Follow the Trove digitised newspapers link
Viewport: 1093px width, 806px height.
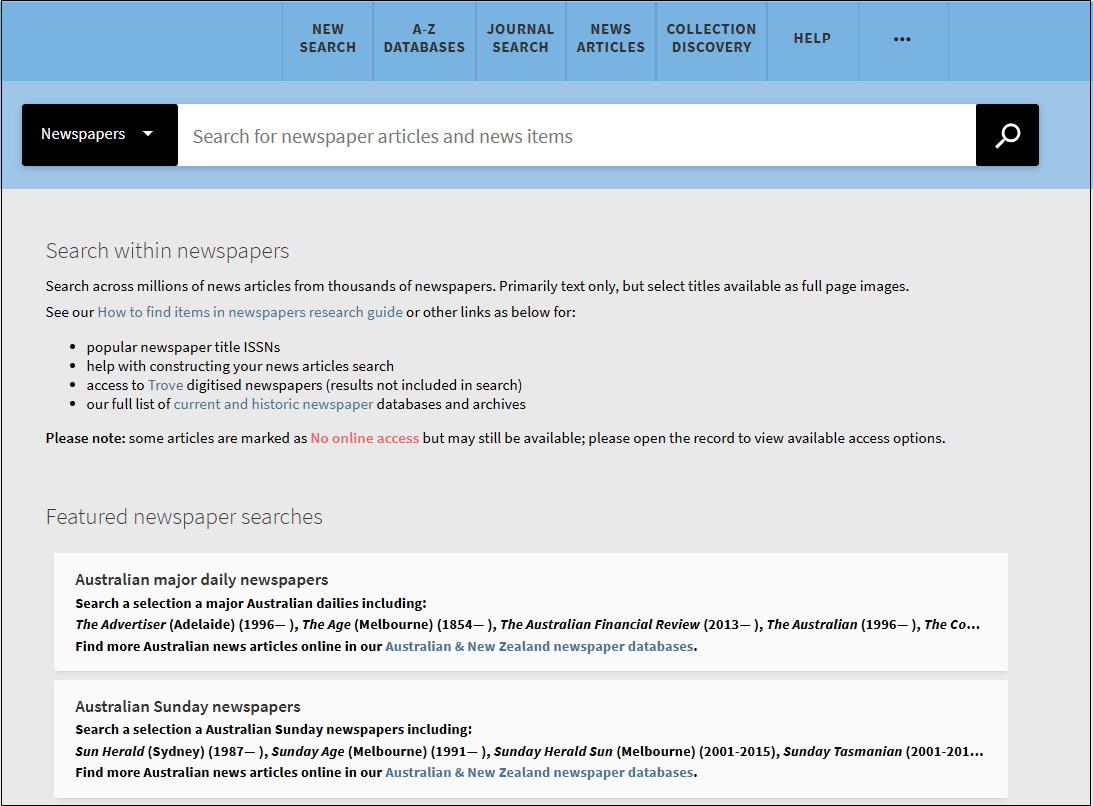click(165, 385)
